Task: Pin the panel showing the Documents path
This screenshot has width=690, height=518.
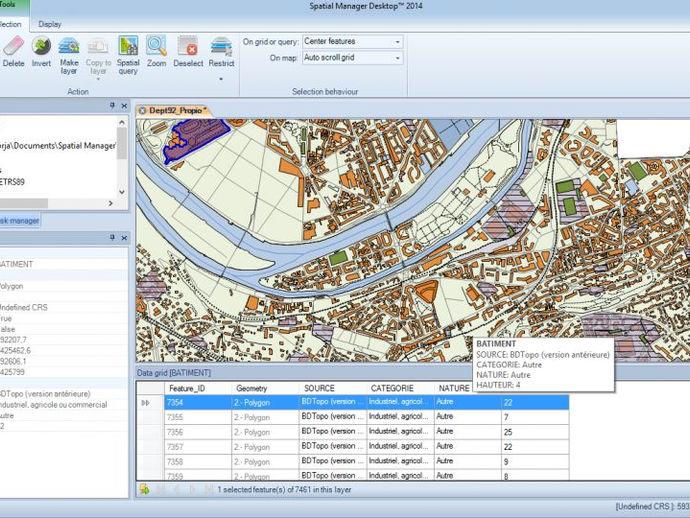Action: (x=112, y=106)
